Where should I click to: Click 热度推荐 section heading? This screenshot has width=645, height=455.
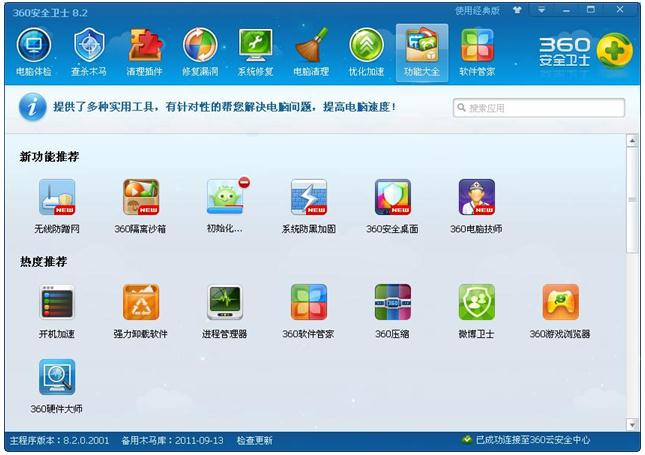coord(44,262)
